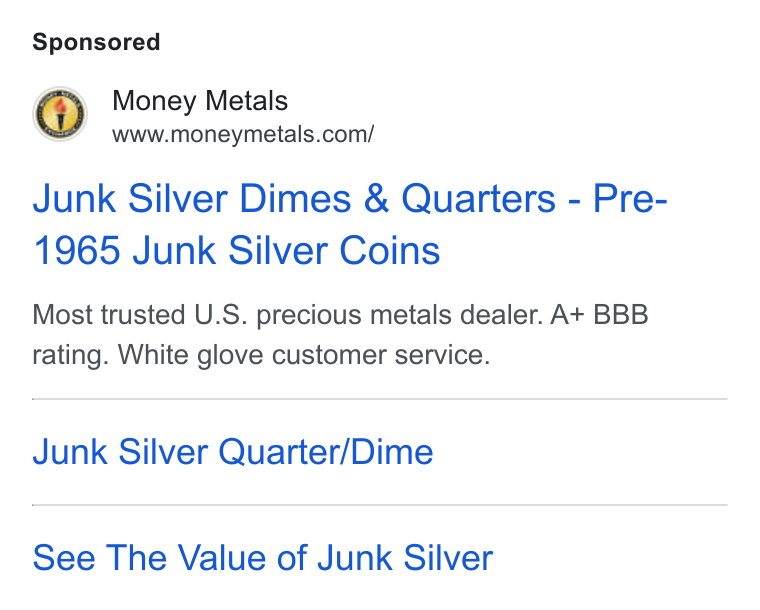This screenshot has width=760, height=610.
Task: Click the Money Metals torch logo icon
Action: pos(60,114)
